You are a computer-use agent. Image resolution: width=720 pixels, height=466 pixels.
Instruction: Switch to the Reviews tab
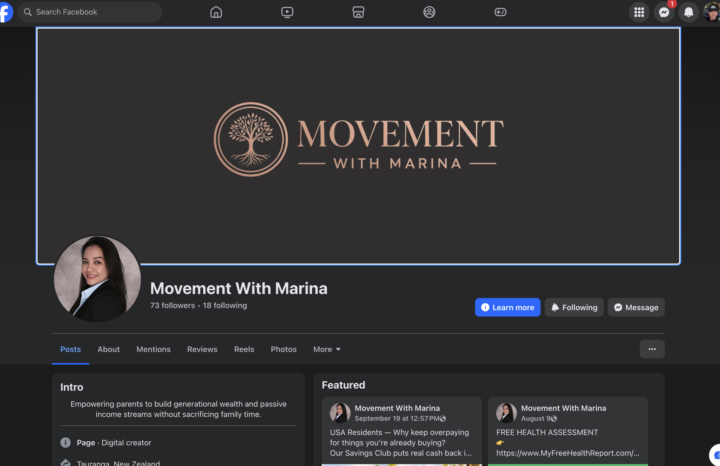tap(202, 349)
